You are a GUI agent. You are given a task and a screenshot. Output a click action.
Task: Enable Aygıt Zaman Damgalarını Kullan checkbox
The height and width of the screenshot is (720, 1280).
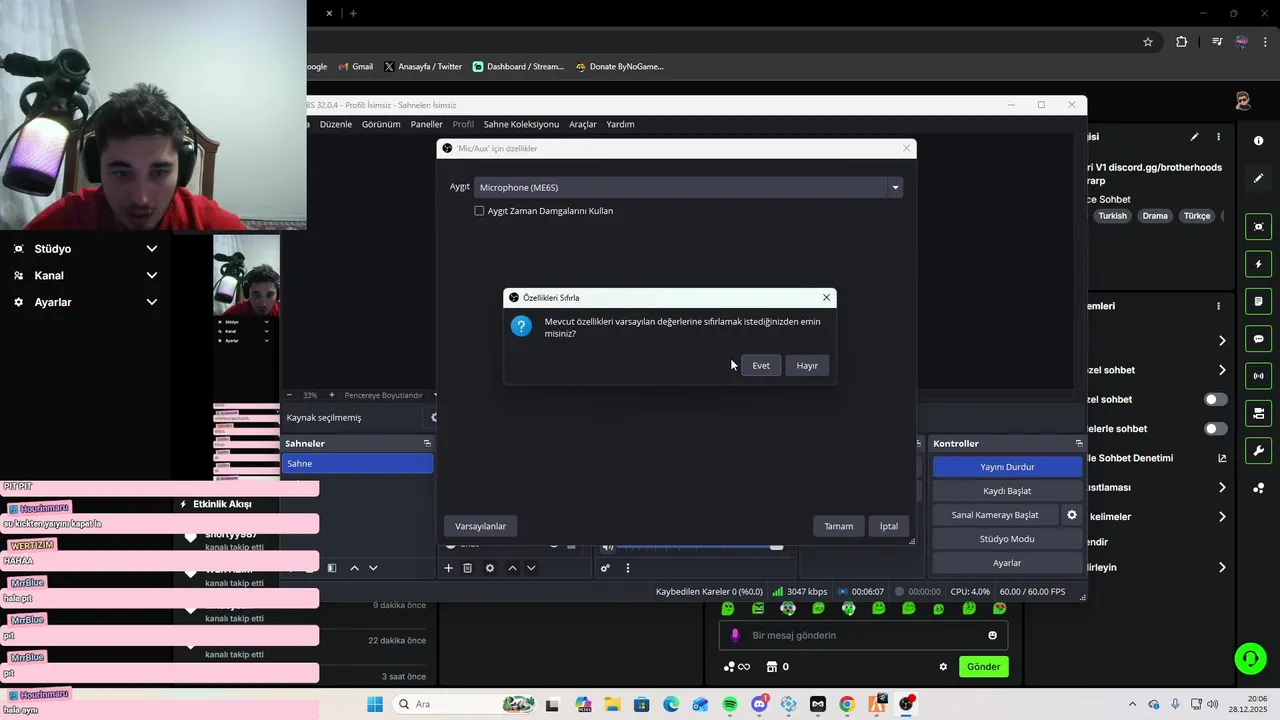[x=479, y=211]
